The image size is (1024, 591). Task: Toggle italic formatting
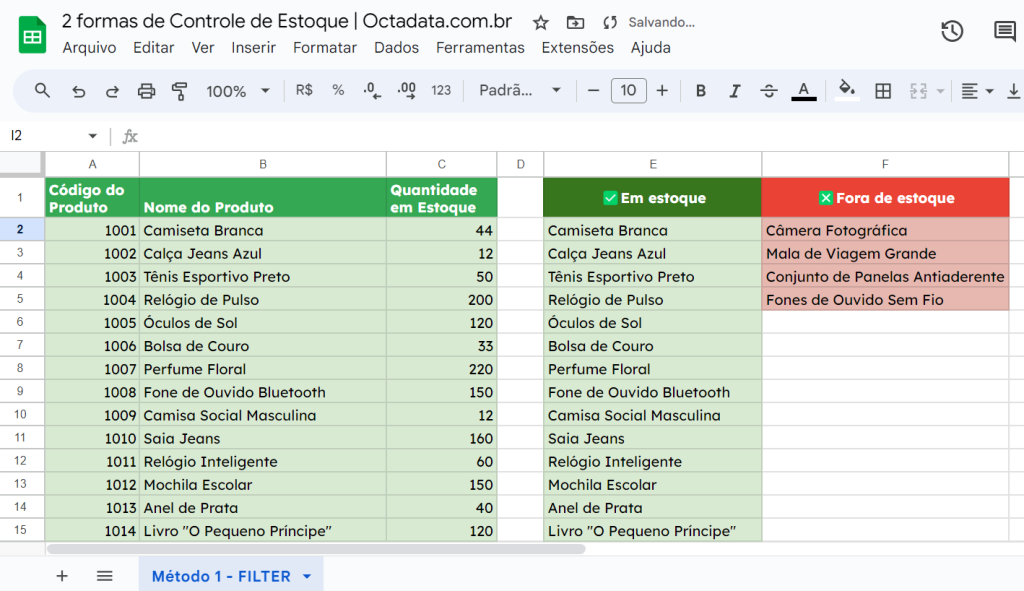pos(735,91)
